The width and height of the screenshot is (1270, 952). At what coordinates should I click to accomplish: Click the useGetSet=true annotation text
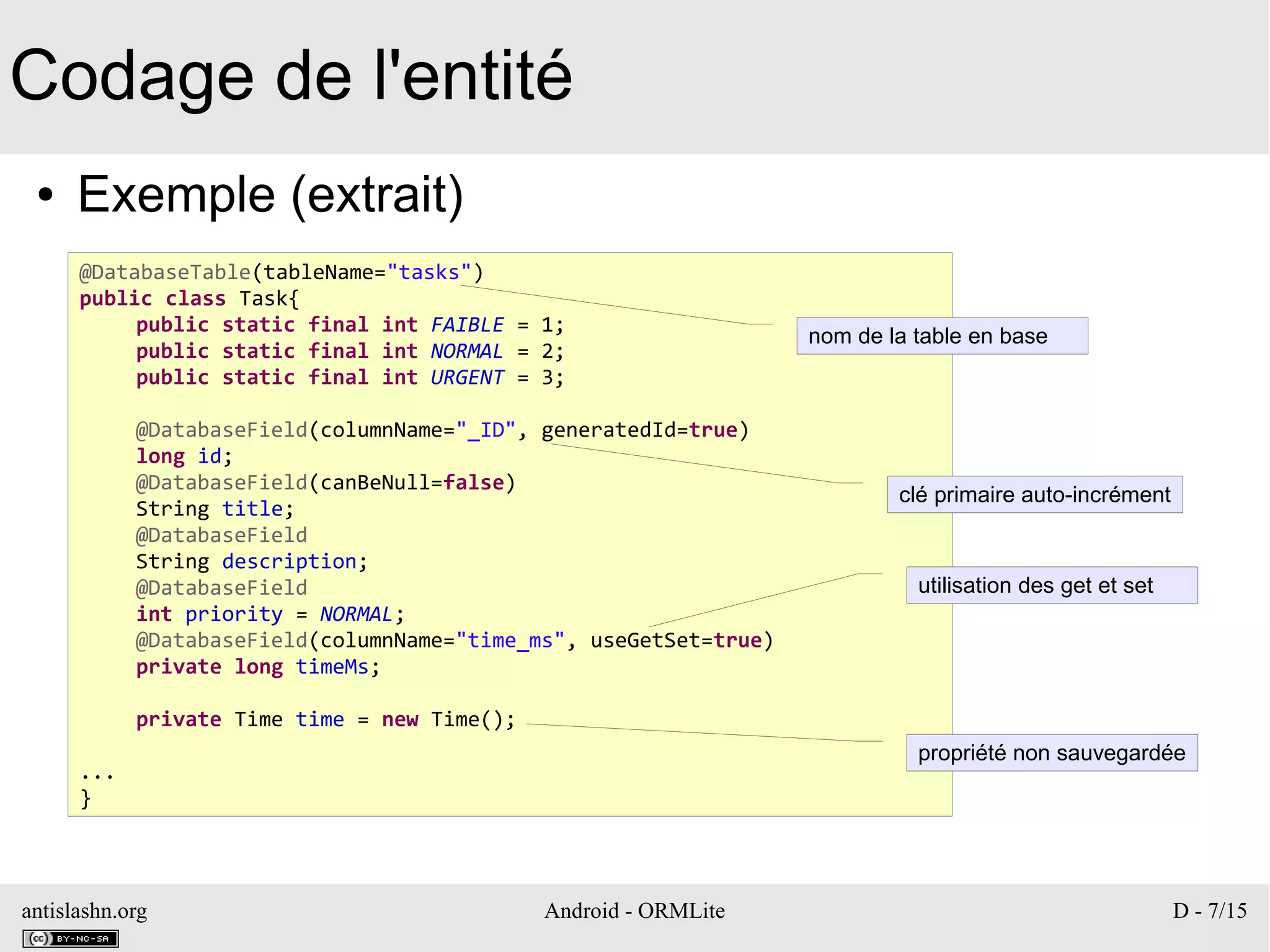(x=676, y=640)
